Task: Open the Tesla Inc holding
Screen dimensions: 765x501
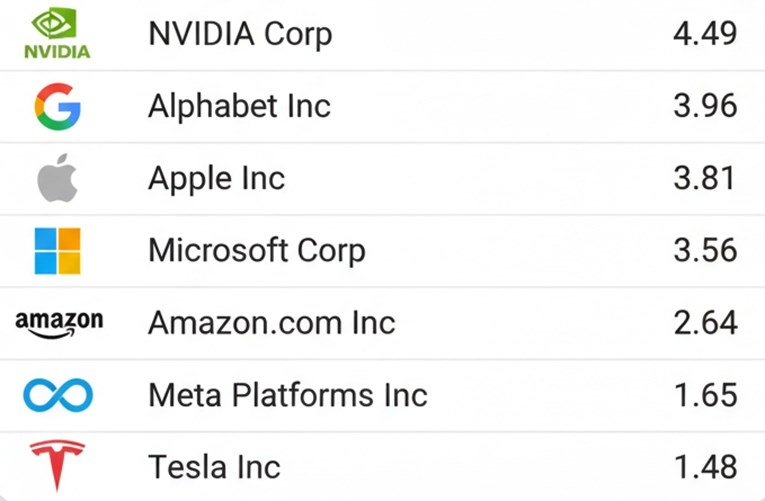Action: 214,467
